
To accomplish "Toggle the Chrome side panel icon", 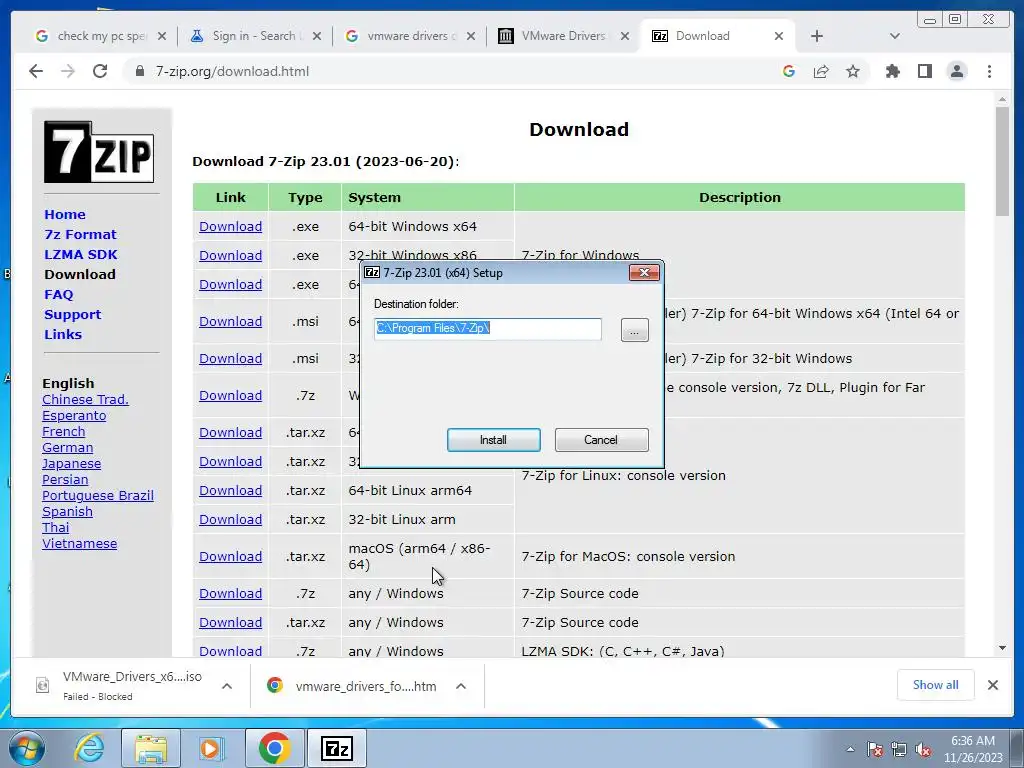I will (x=925, y=71).
